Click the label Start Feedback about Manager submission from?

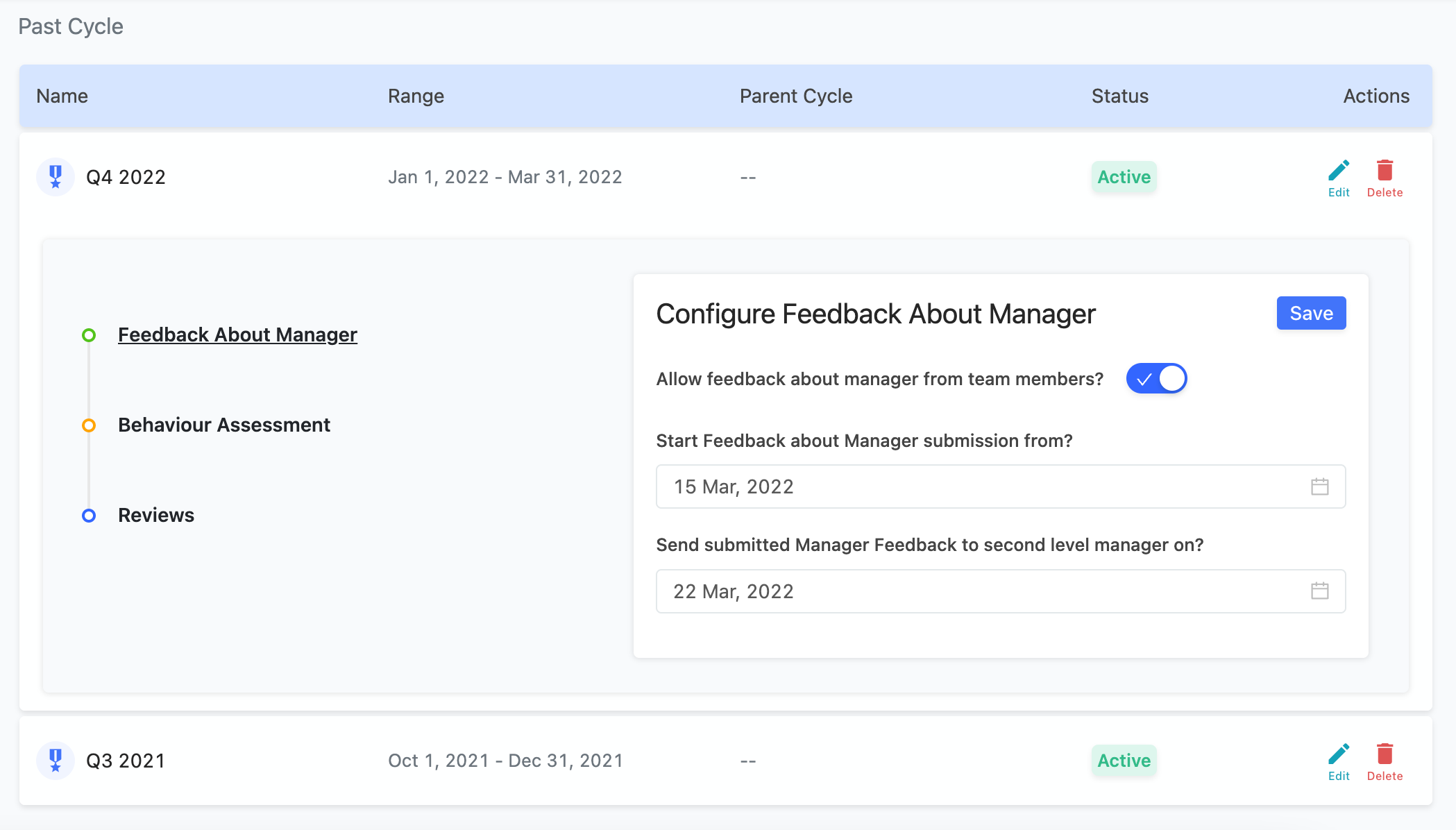[865, 441]
